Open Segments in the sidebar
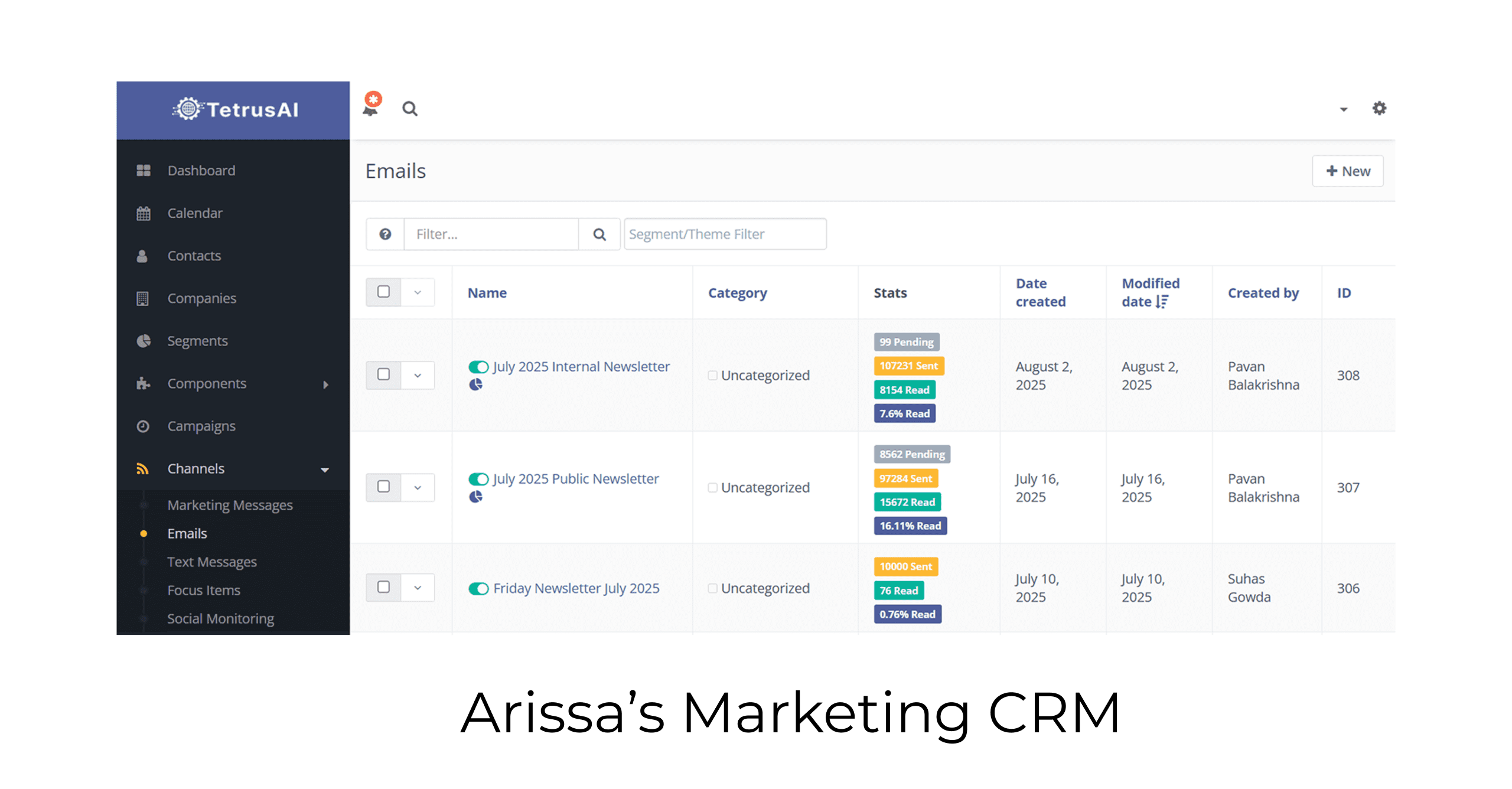The height and width of the screenshot is (789, 1512). tap(197, 341)
